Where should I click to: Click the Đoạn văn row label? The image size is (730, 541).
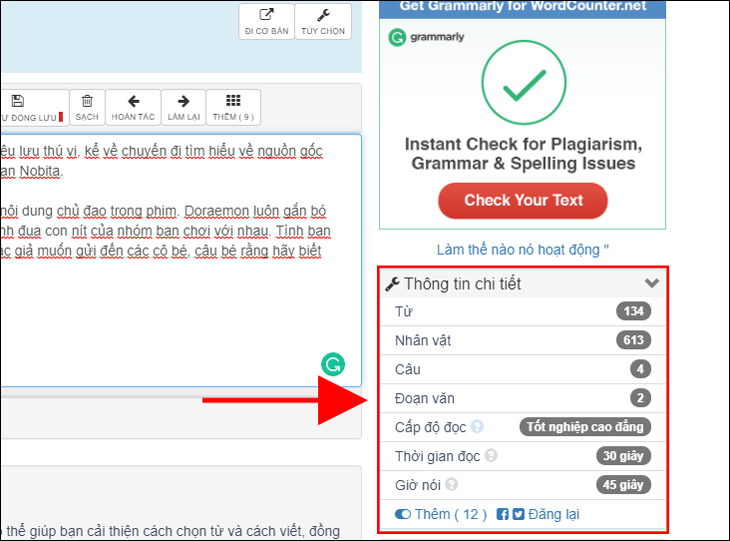(x=425, y=398)
